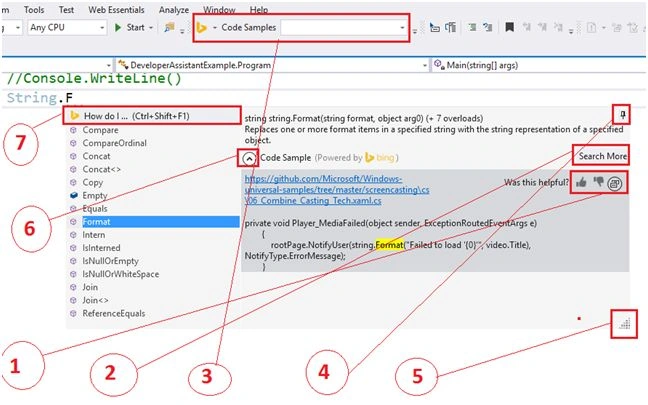Click the cube icon beside Compare
This screenshot has height=405, width=648.
[x=73, y=130]
